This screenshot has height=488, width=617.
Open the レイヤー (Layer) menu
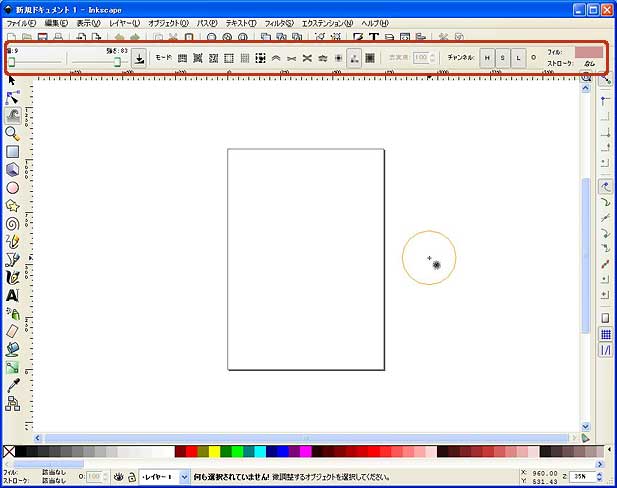[124, 23]
